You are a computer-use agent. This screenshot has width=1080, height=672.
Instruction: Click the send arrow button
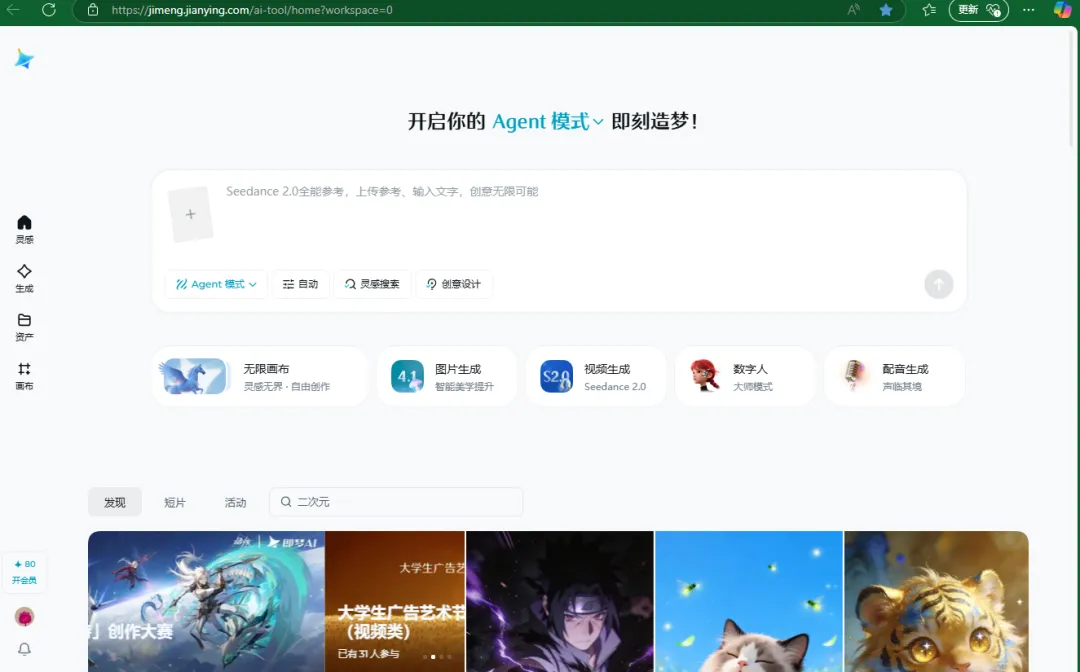pos(938,284)
